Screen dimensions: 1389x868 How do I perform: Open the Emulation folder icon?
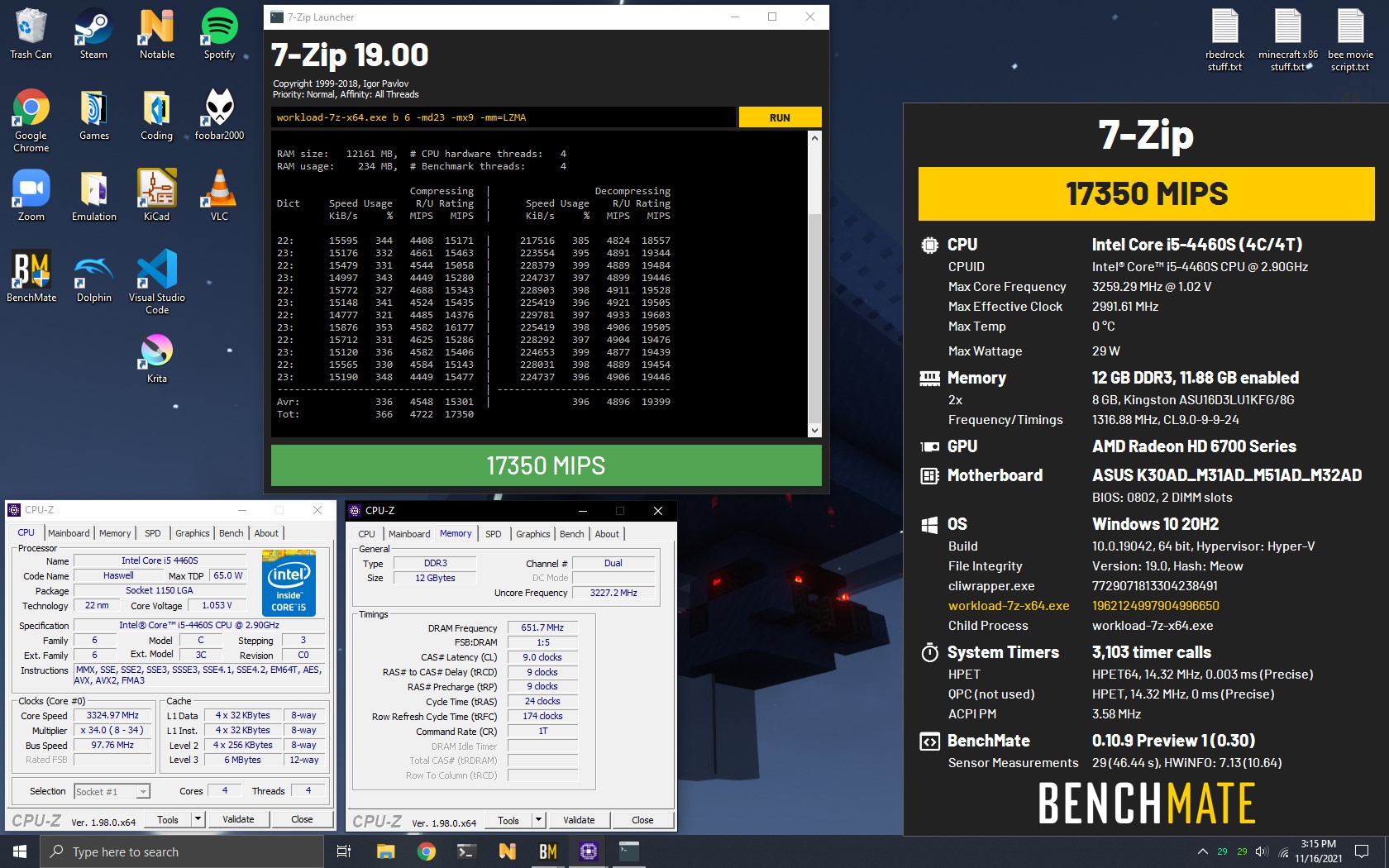point(93,195)
